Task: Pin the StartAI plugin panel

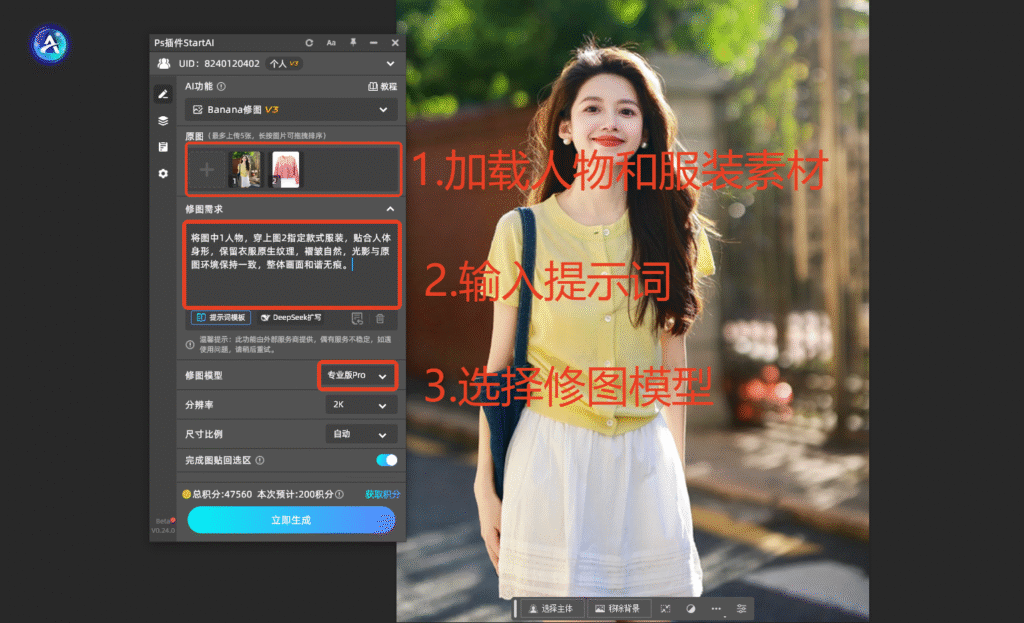Action: 353,43
